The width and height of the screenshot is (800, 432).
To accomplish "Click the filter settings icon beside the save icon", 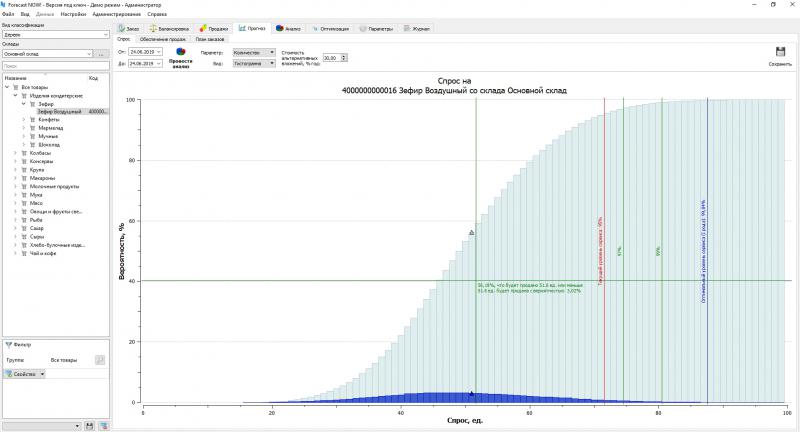I will click(x=102, y=426).
